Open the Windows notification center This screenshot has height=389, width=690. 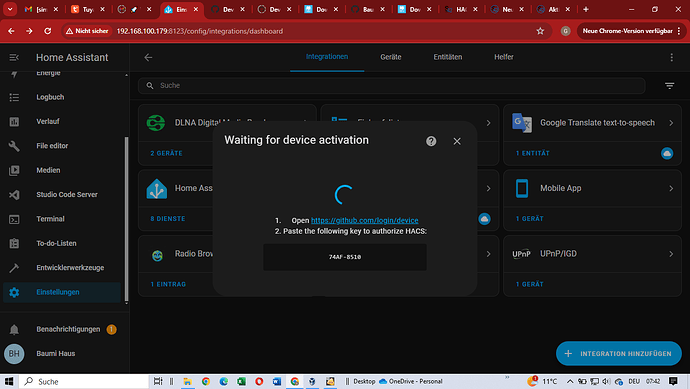point(673,382)
